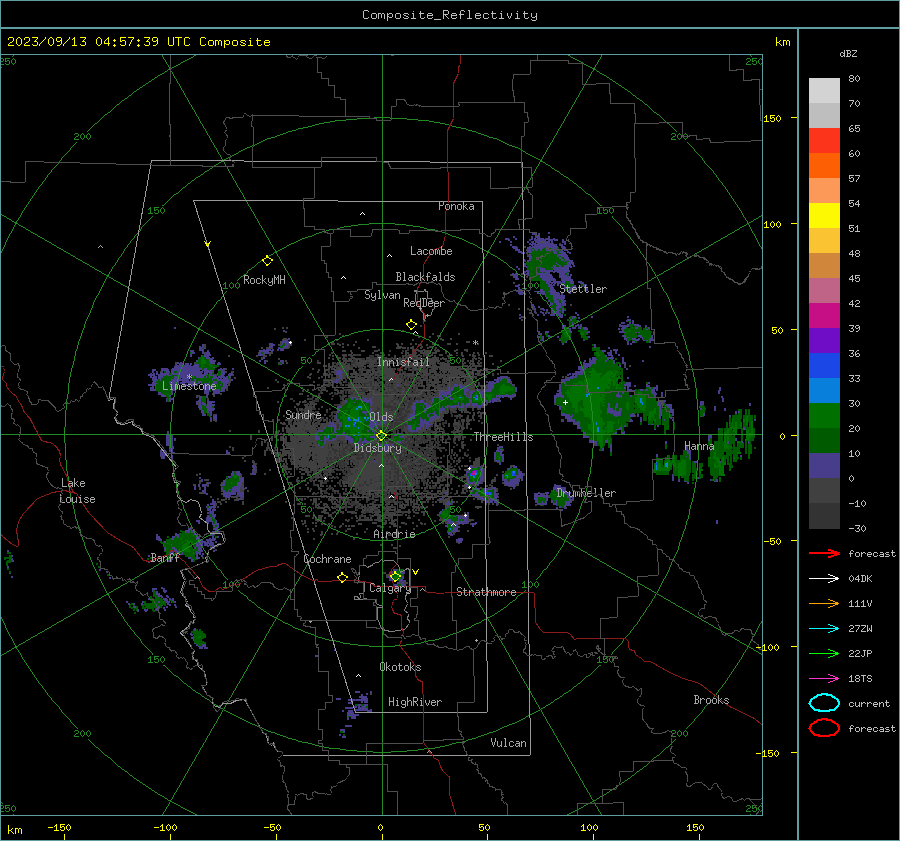Click the Airdrie label
The width and height of the screenshot is (900, 841).
(x=394, y=534)
